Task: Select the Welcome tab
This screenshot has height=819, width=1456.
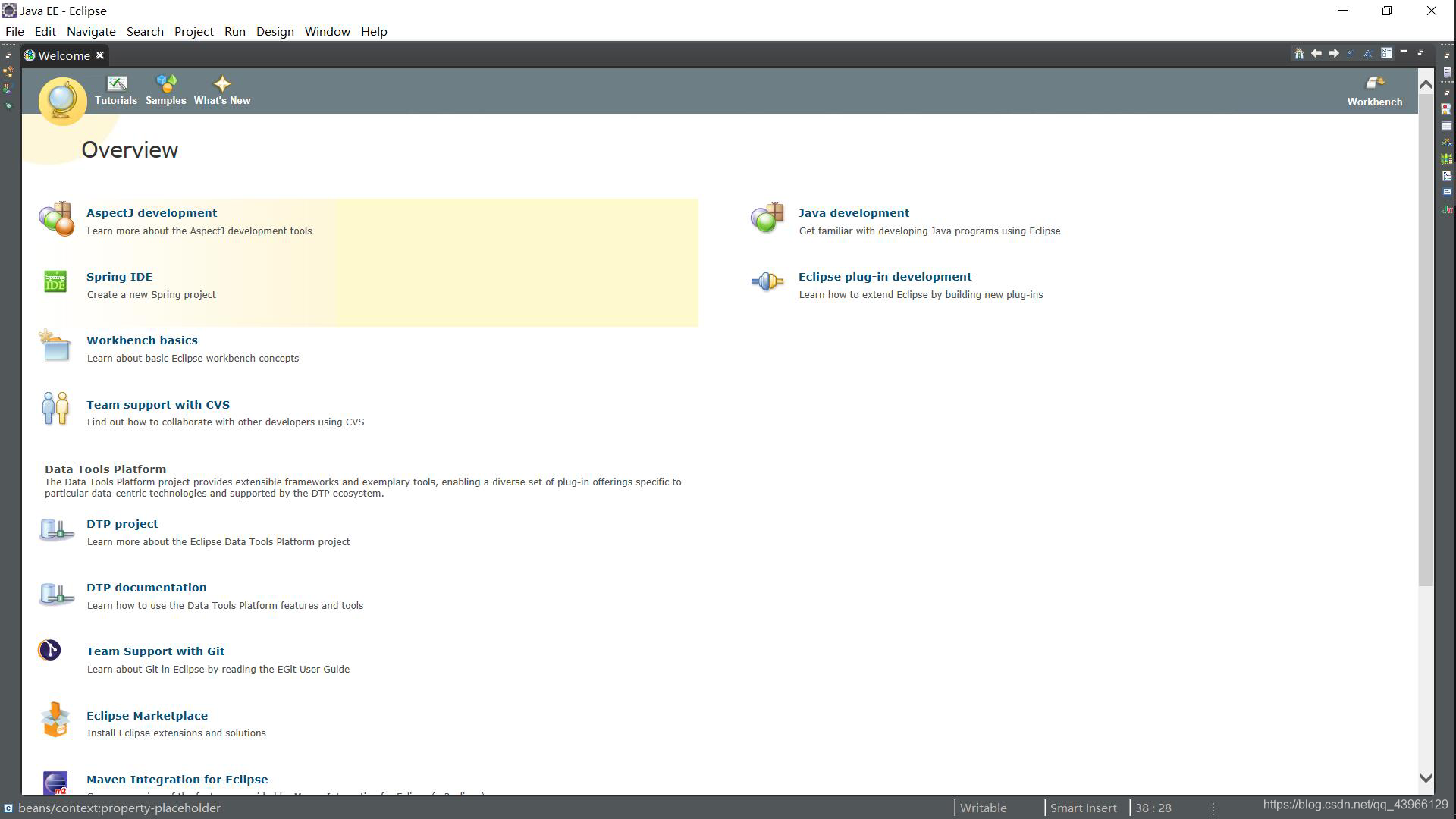Action: coord(64,55)
